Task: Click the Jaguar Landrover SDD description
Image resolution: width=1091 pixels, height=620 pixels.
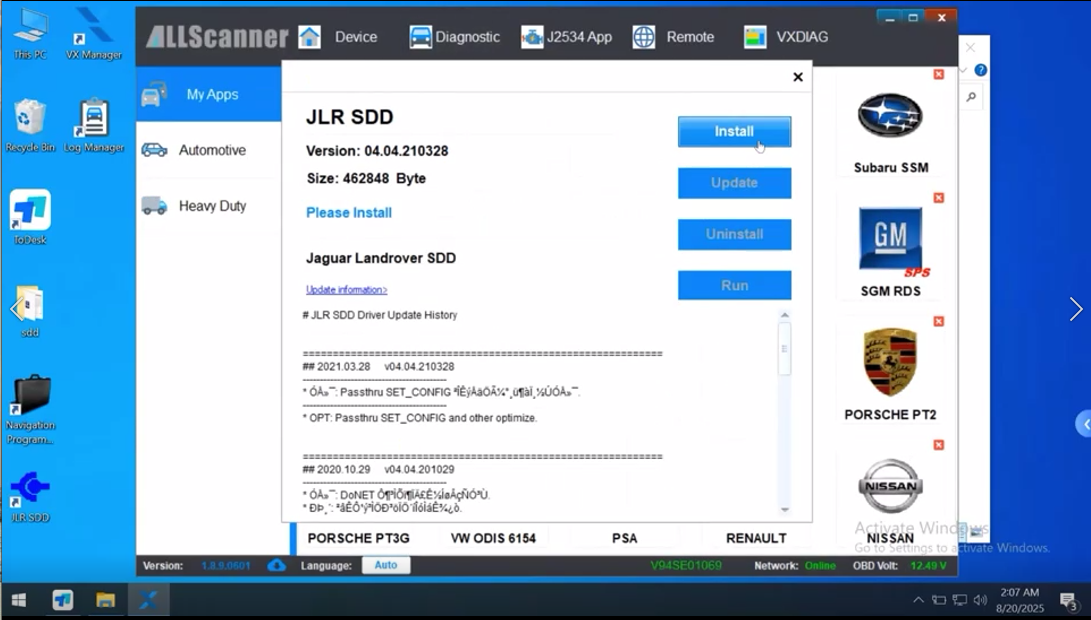Action: pos(381,258)
